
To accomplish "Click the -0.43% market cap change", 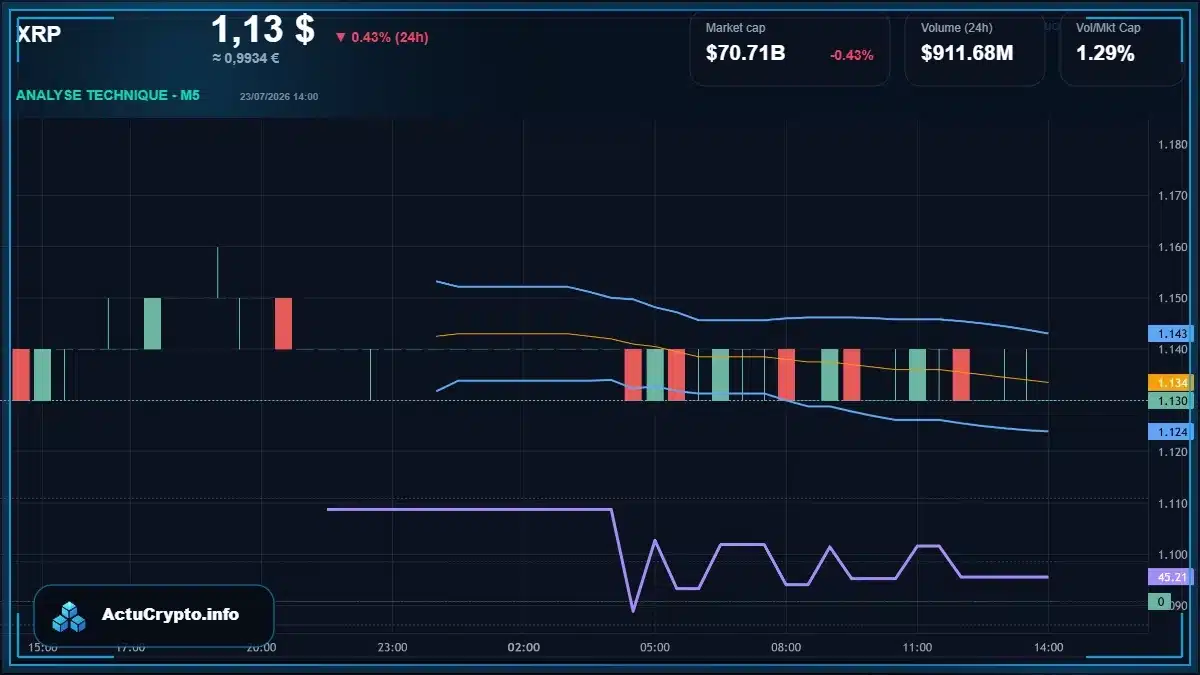I will (852, 55).
